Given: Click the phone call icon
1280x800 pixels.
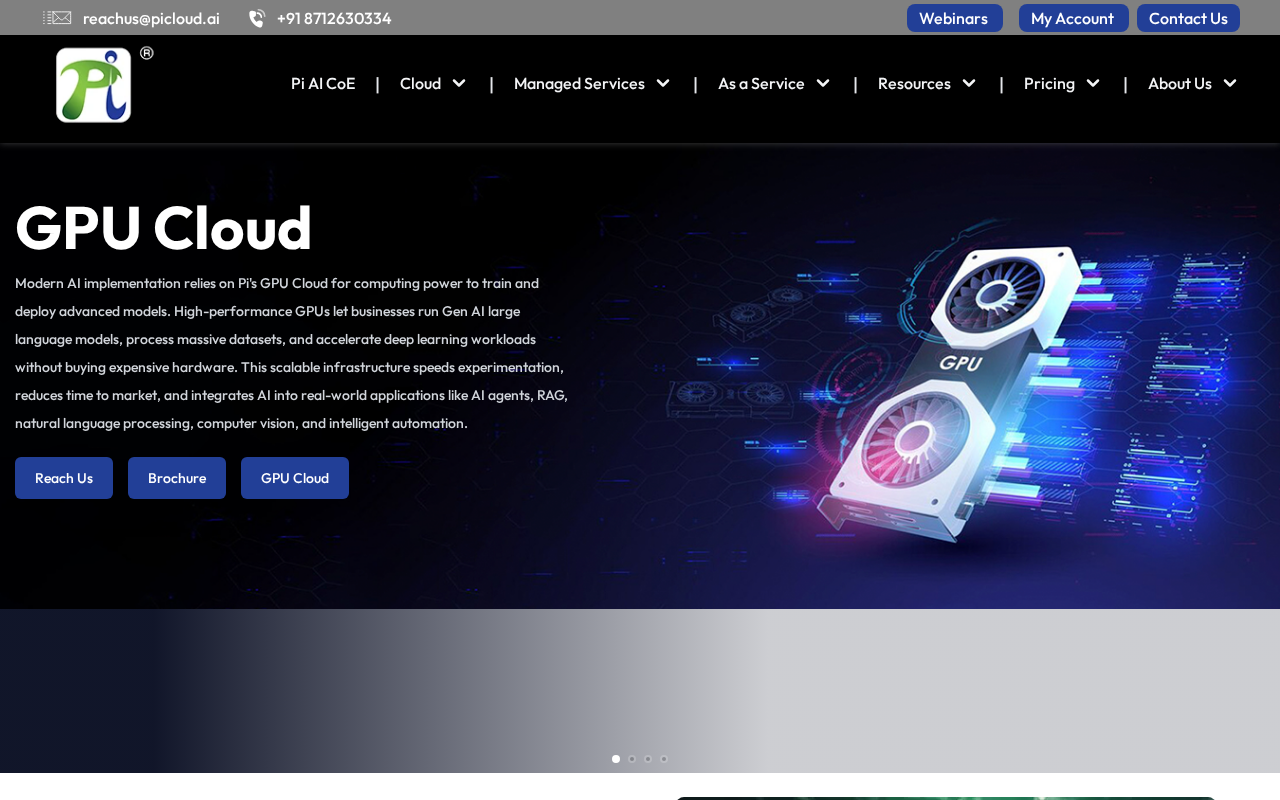Looking at the screenshot, I should tap(257, 18).
